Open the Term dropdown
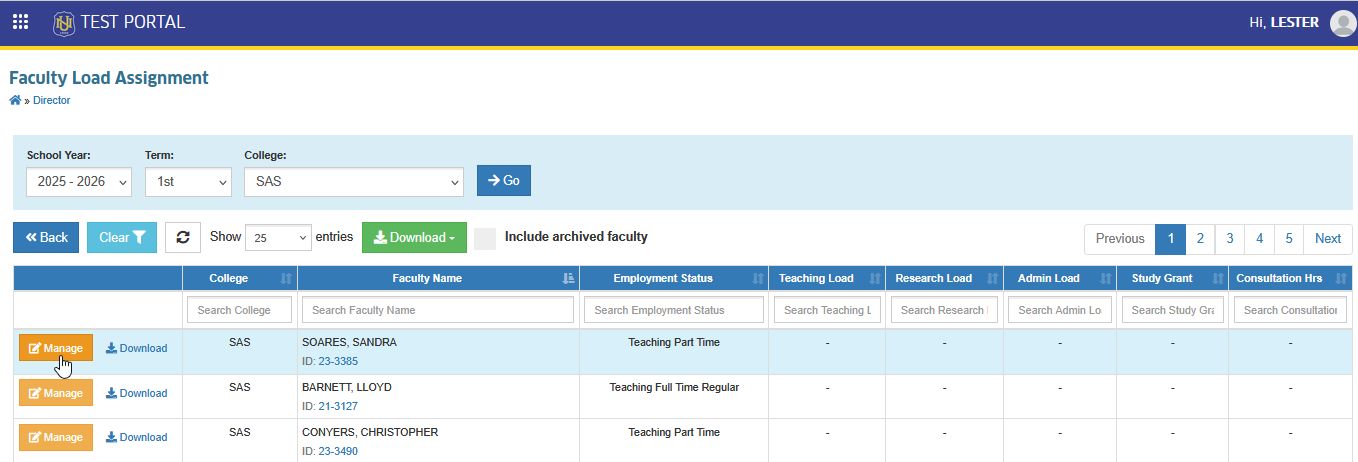The height and width of the screenshot is (462, 1358). click(x=189, y=181)
